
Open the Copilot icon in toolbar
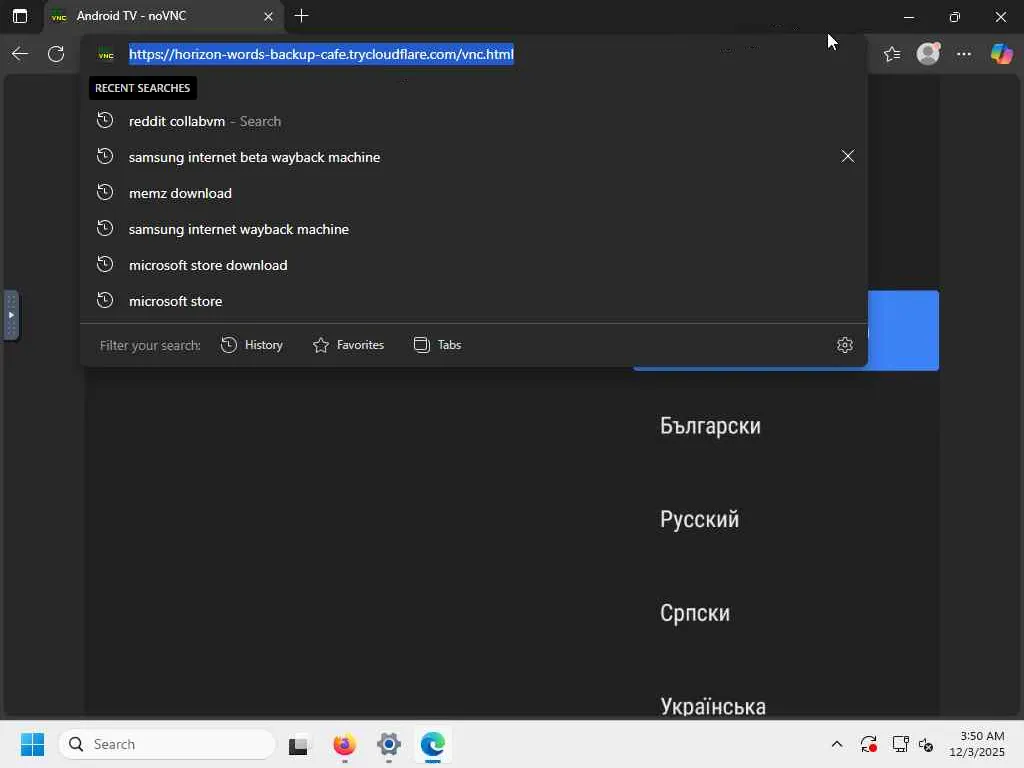click(x=1001, y=54)
